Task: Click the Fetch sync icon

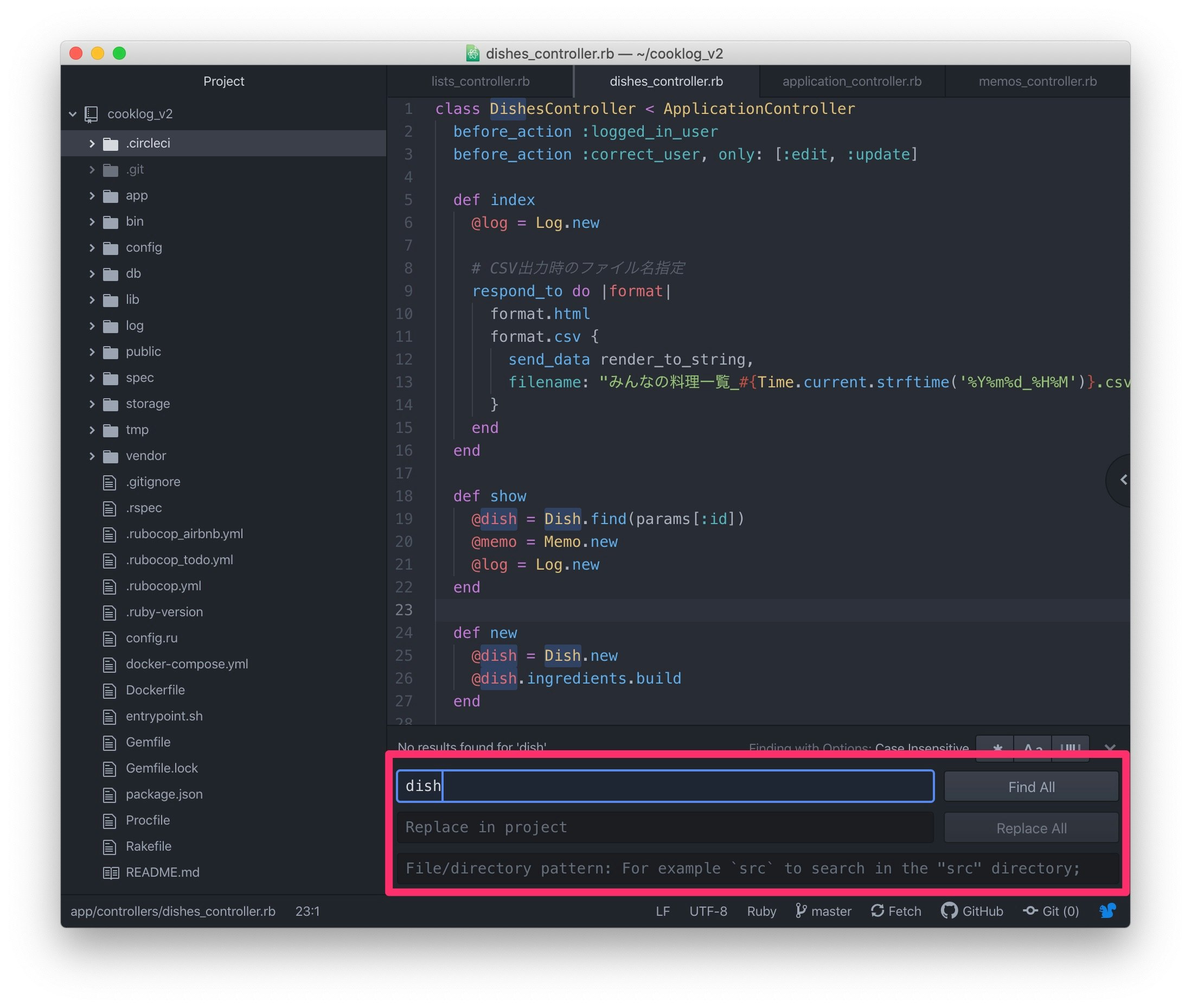Action: 878,911
